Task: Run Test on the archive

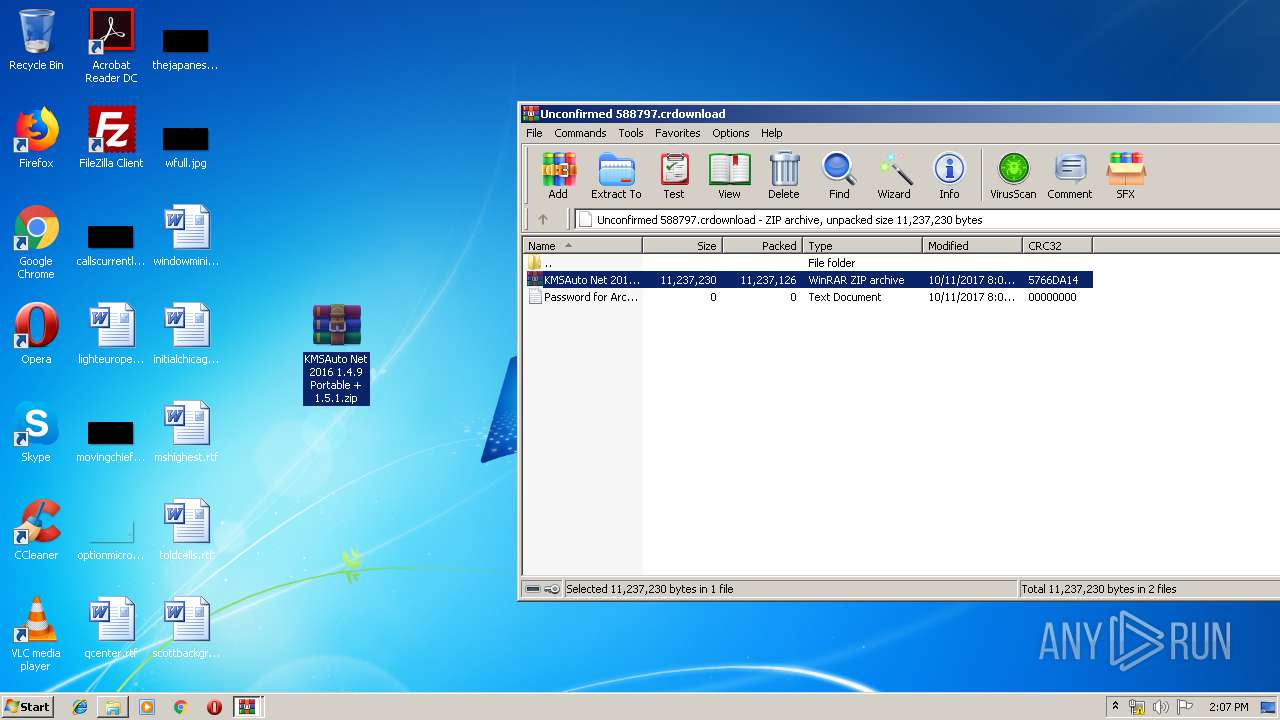Action: click(x=674, y=176)
